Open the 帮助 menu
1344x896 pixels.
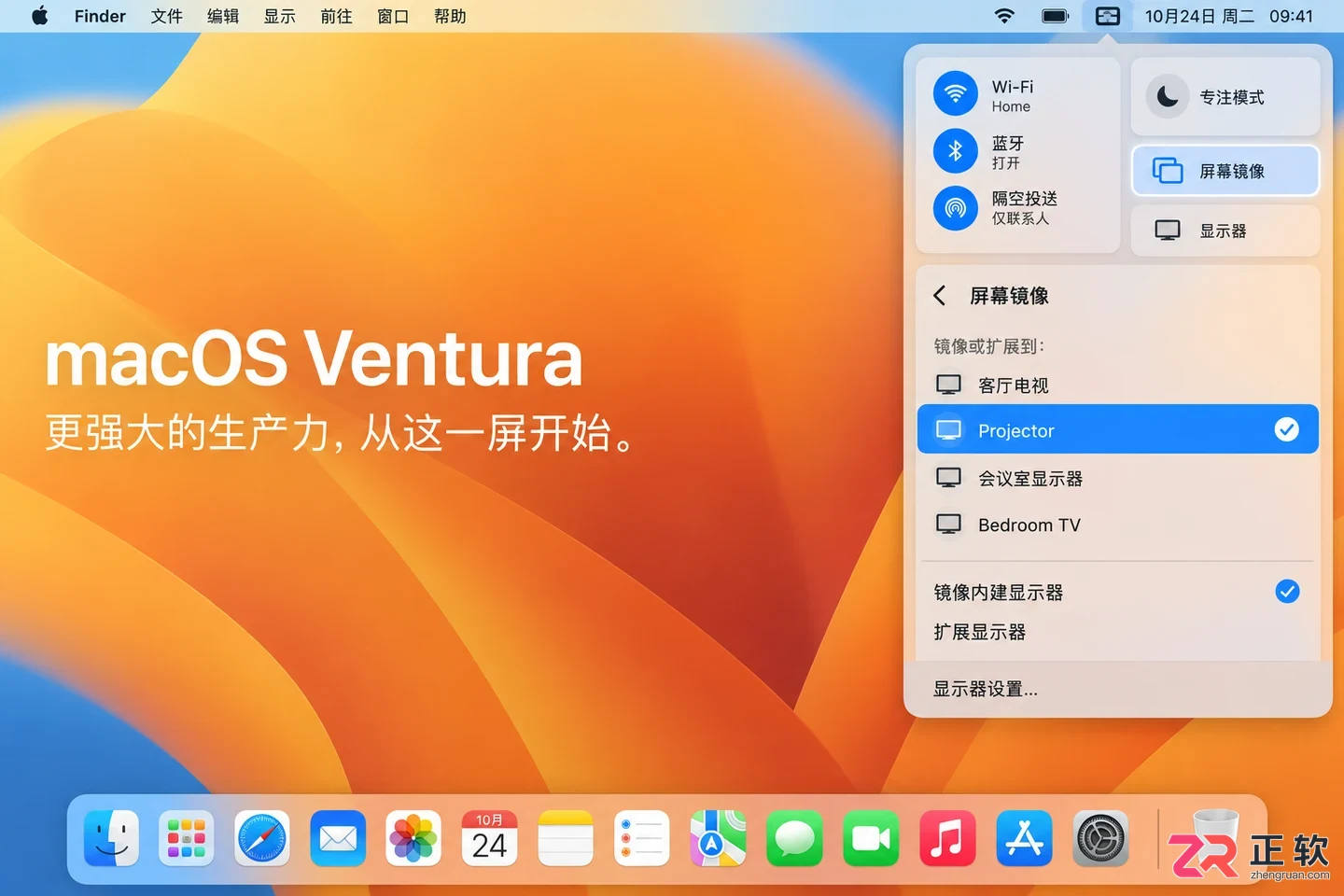tap(450, 16)
